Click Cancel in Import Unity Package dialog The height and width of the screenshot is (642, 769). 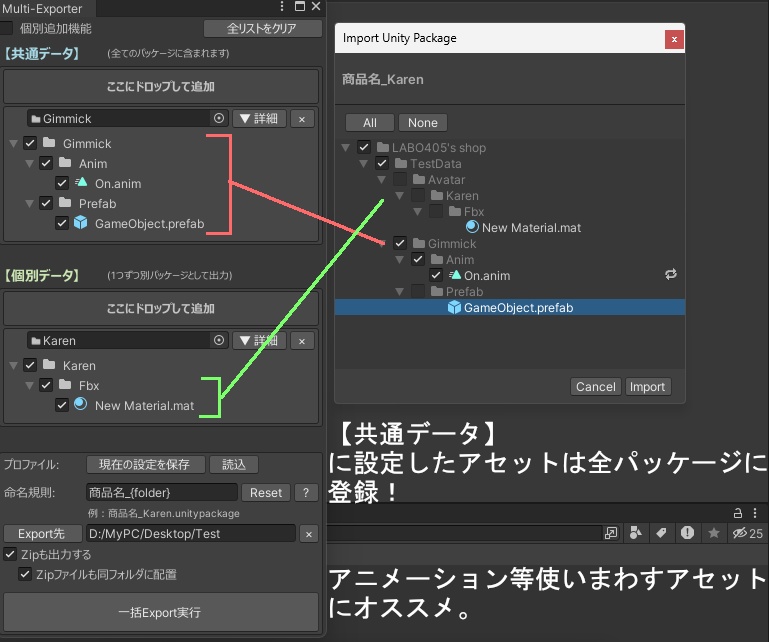point(595,386)
